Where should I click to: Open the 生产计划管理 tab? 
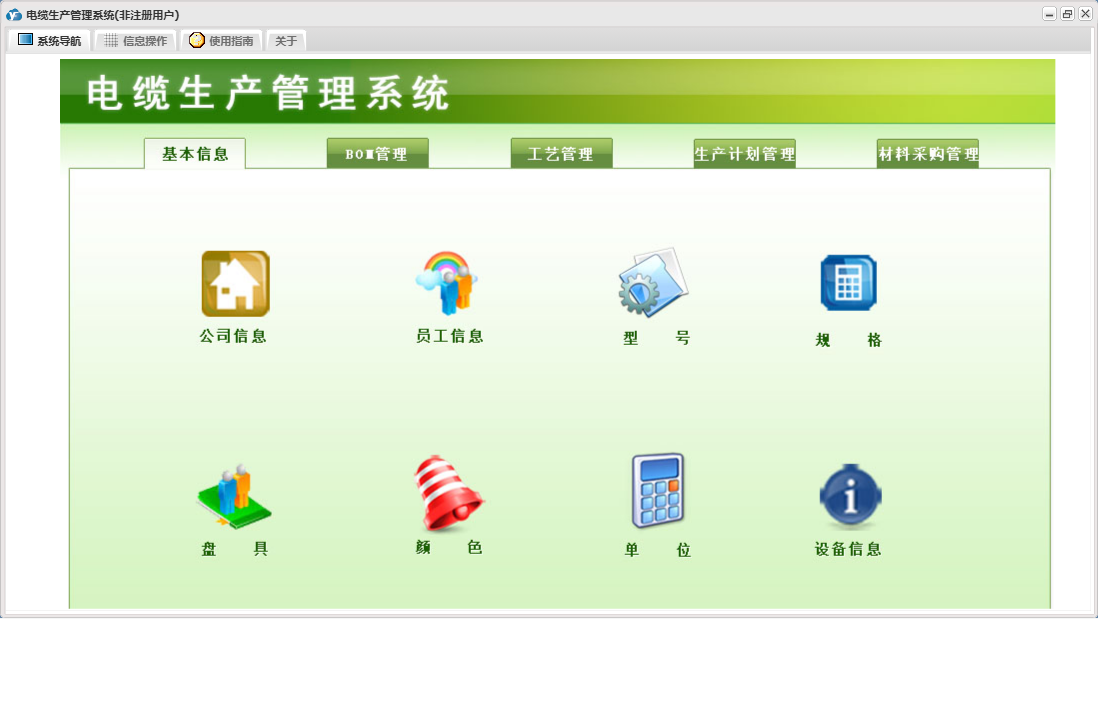click(x=744, y=153)
